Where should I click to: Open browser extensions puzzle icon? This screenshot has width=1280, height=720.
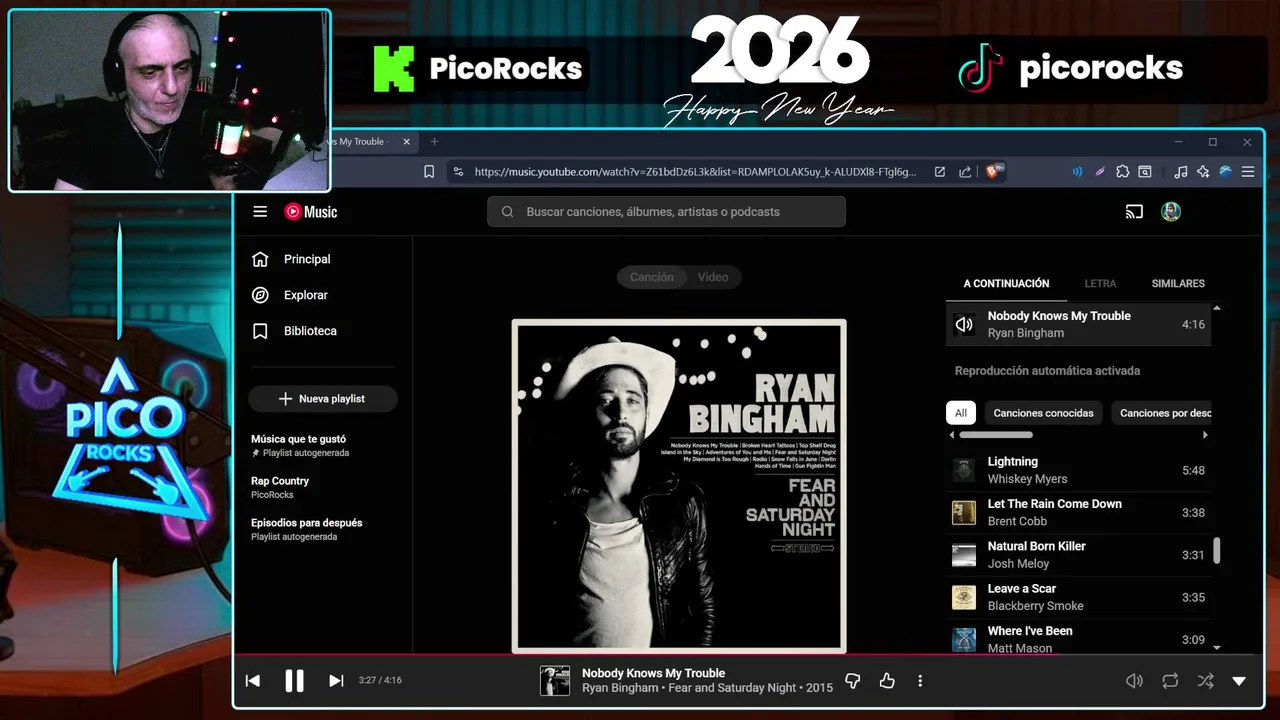tap(1122, 172)
